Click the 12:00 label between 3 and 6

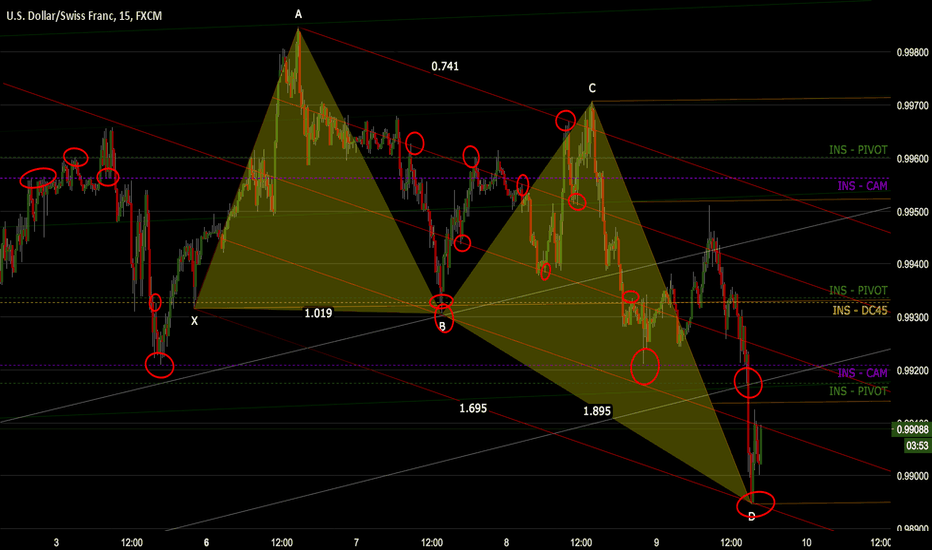pos(131,542)
